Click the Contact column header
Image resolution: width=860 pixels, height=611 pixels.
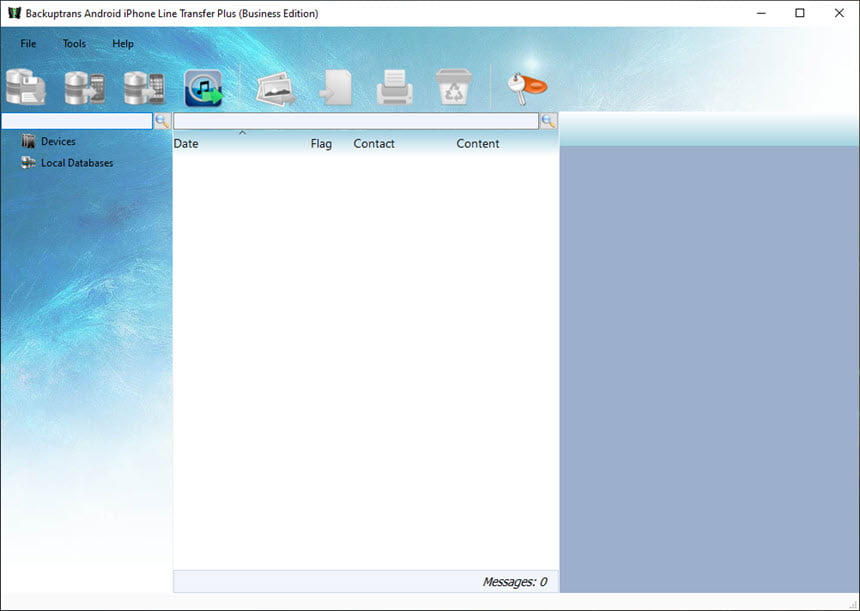(x=374, y=144)
